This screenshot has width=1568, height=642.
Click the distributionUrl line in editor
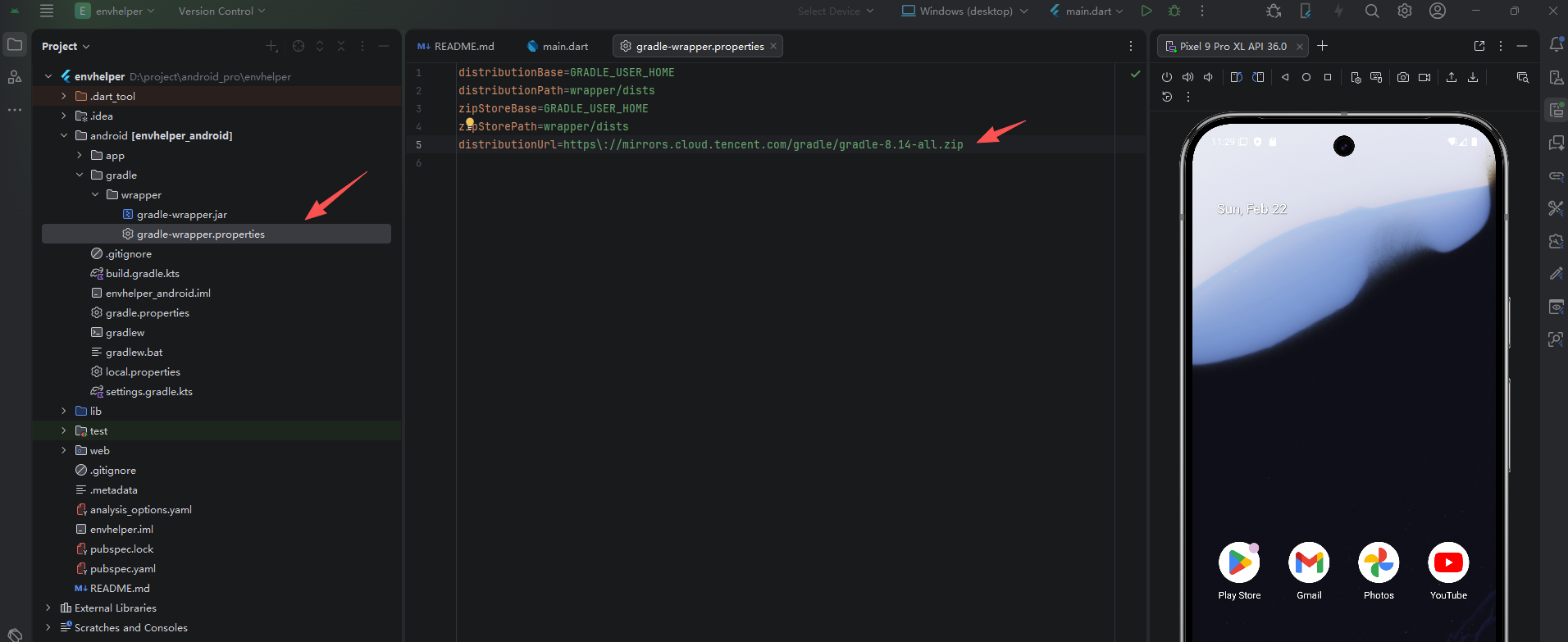pos(710,144)
